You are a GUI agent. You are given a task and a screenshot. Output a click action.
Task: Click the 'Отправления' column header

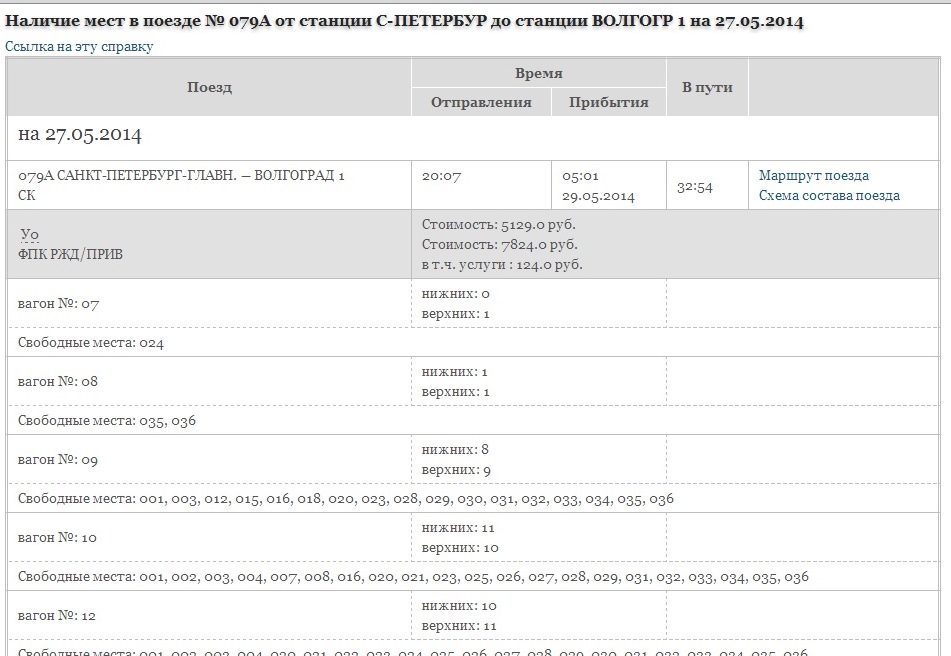pyautogui.click(x=481, y=102)
